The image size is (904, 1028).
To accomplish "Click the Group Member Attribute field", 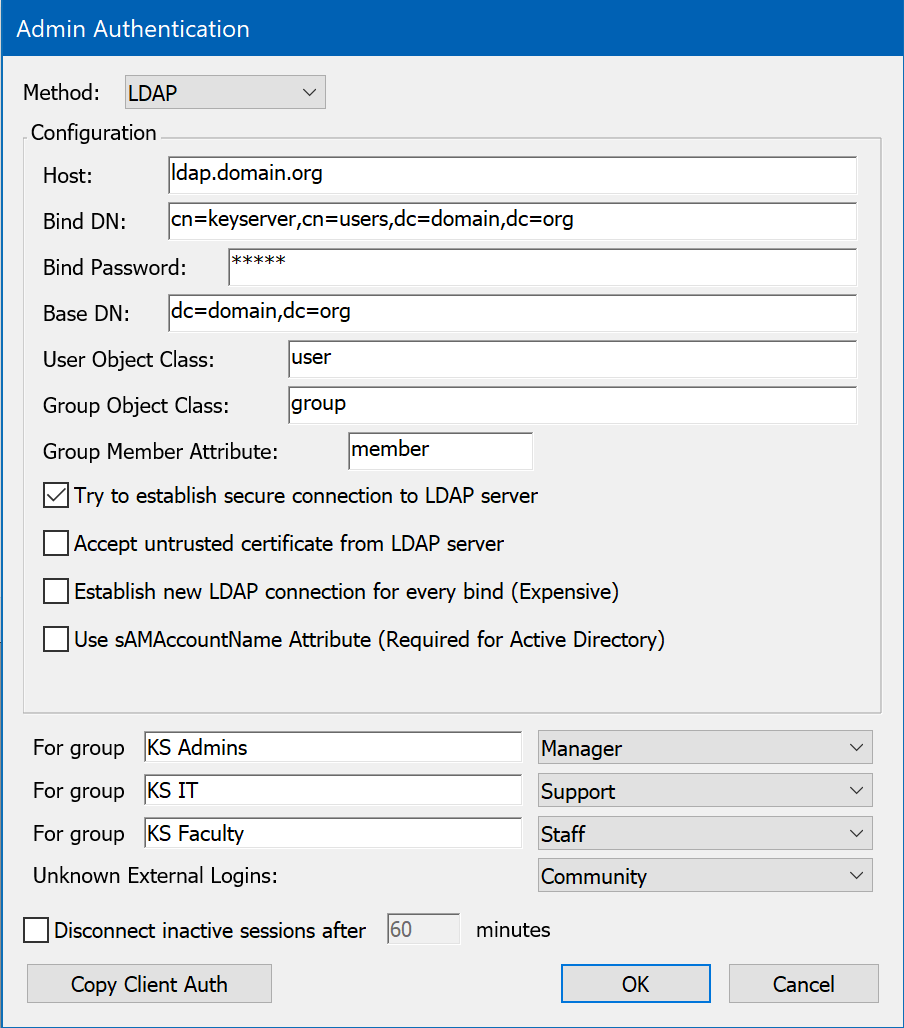I will [440, 451].
